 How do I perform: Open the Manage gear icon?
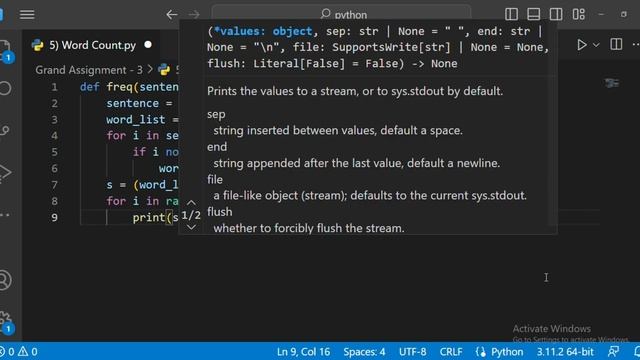(x=6, y=322)
